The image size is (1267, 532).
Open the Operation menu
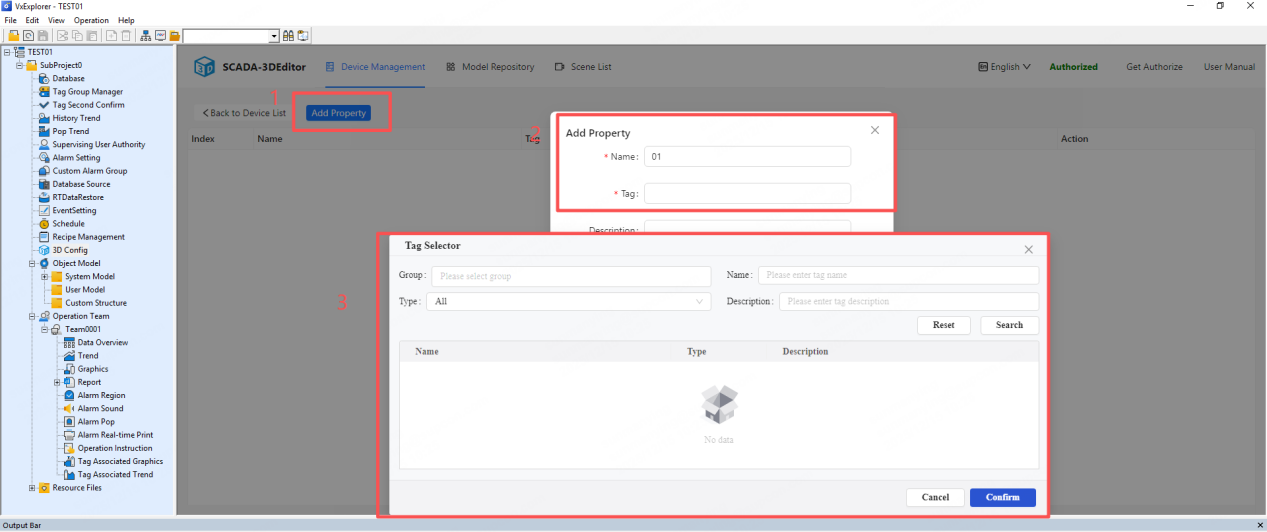coord(91,20)
